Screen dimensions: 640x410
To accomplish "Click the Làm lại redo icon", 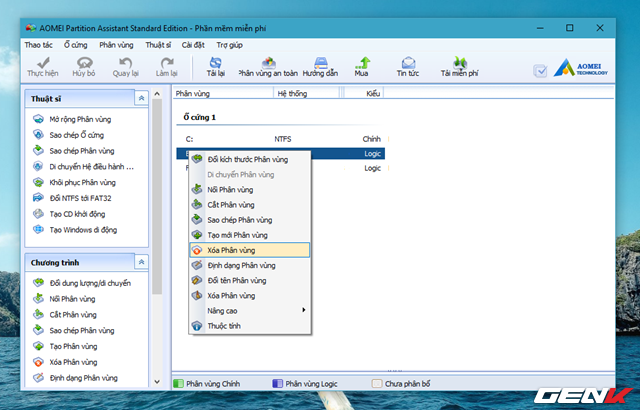I will point(167,67).
